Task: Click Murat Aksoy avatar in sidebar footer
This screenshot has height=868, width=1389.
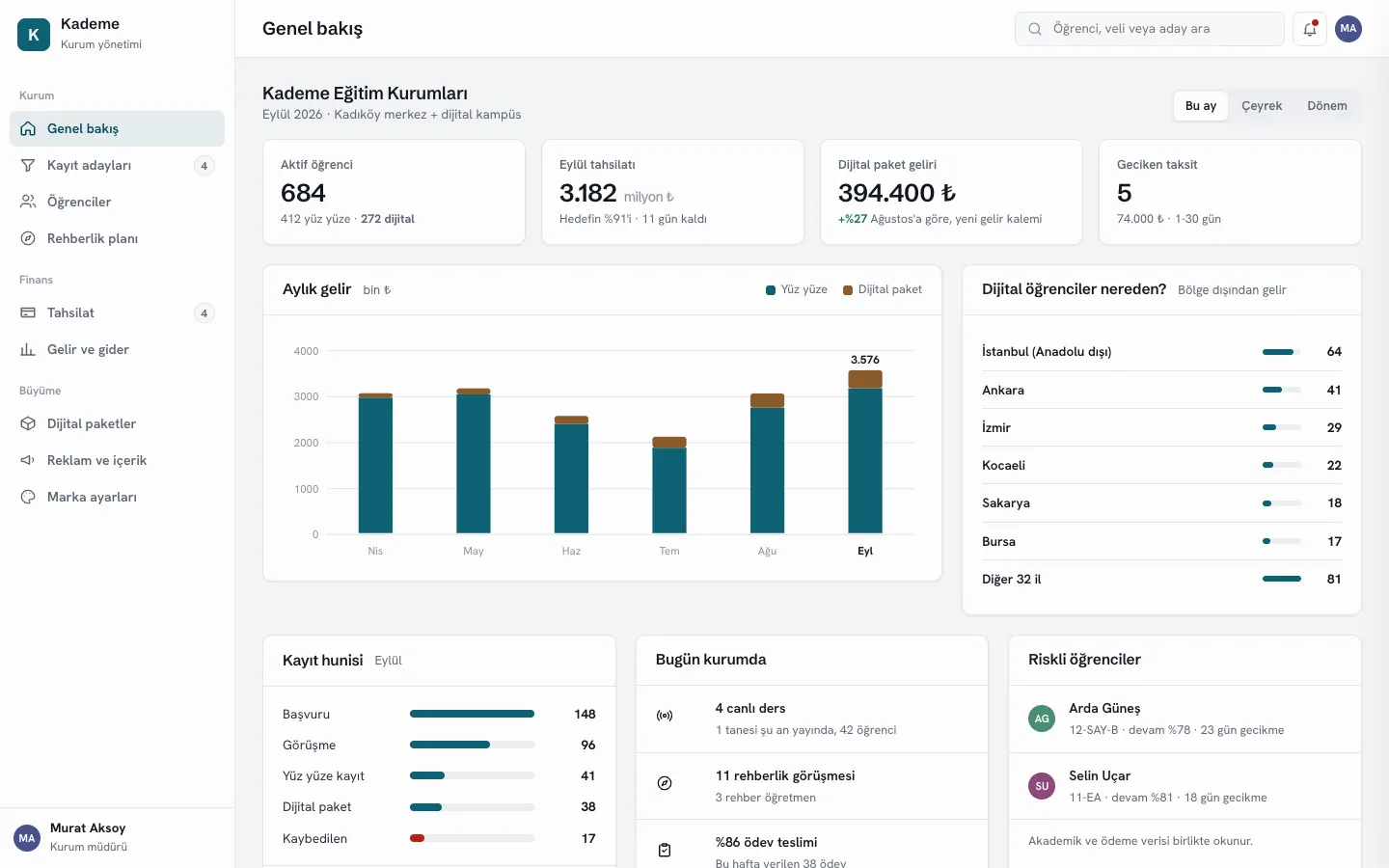Action: point(27,837)
